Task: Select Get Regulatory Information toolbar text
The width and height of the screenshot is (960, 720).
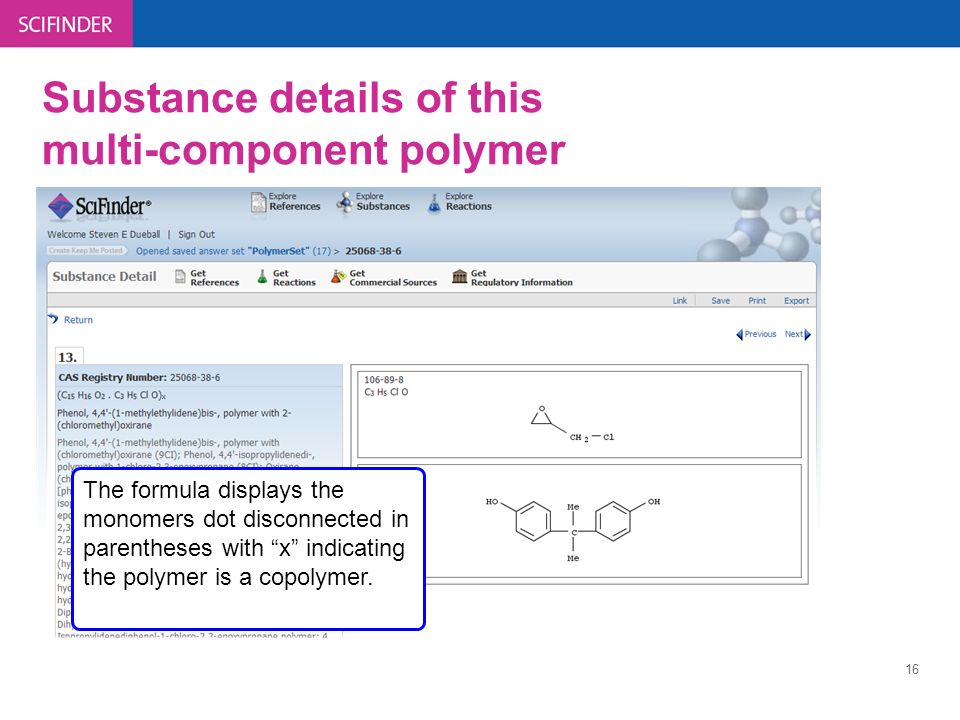Action: tap(522, 278)
